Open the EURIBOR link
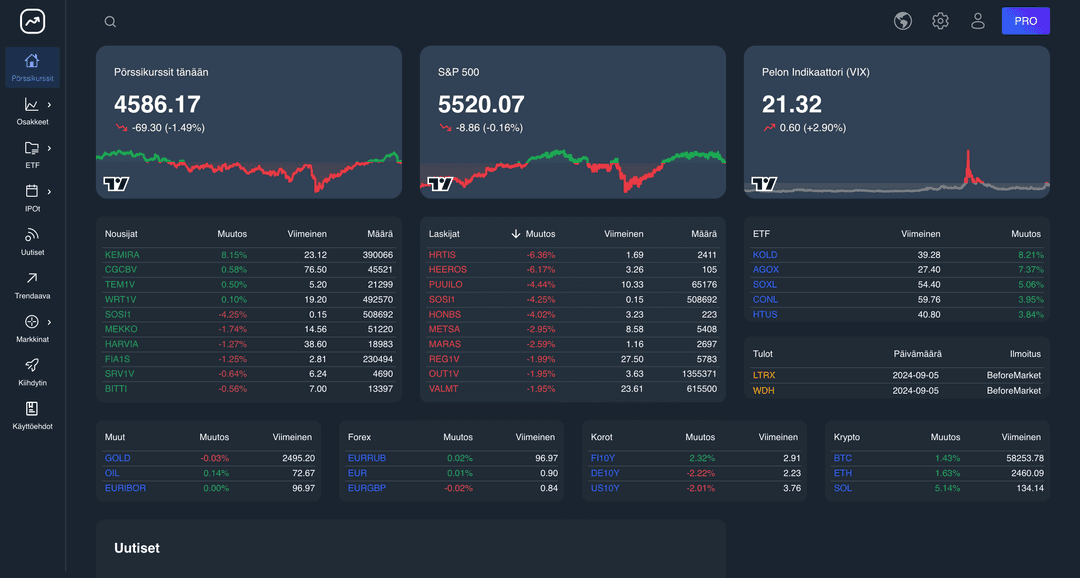 point(125,488)
